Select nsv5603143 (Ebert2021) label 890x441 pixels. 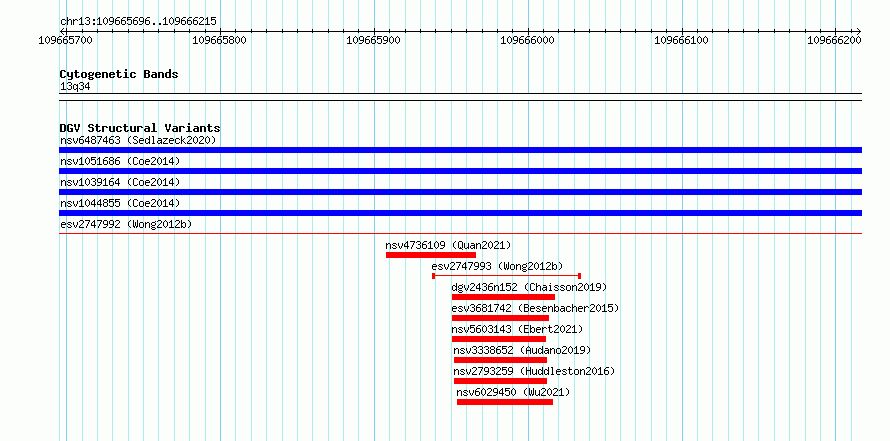click(517, 329)
